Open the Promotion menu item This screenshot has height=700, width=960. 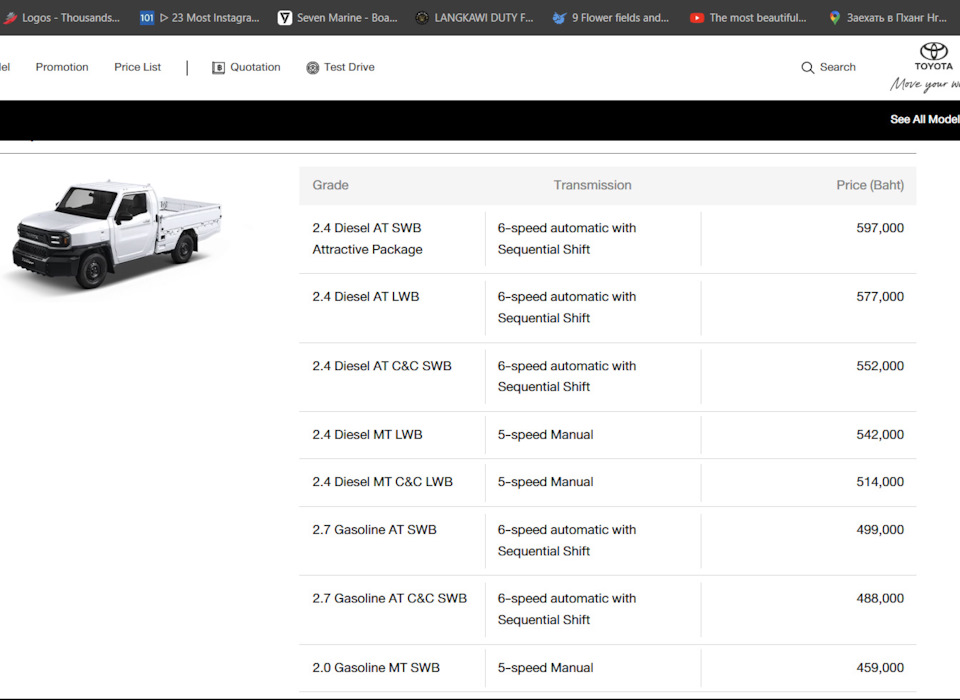click(x=62, y=67)
